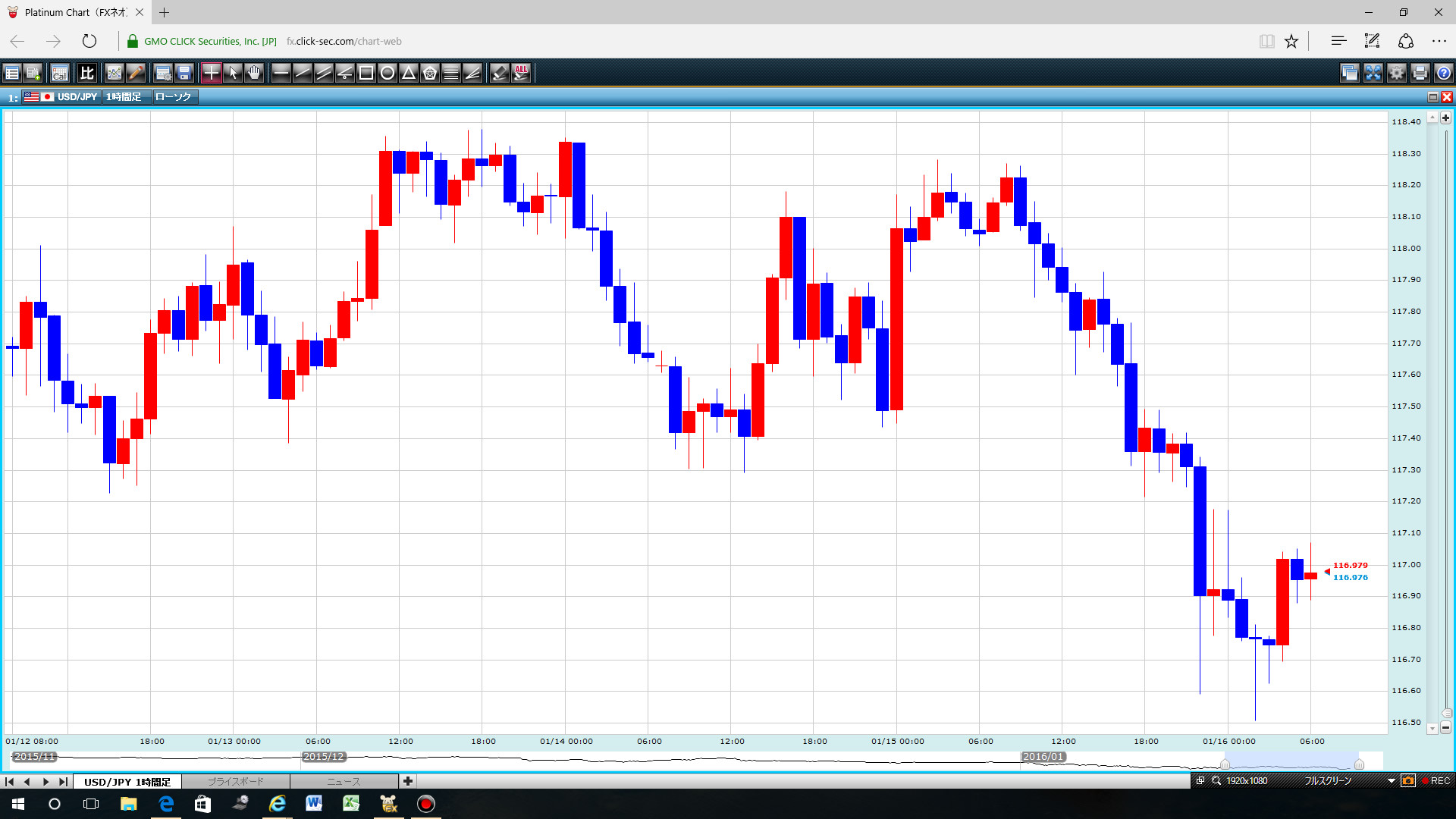Screen dimensions: 1456x819
Task: Select the circle drawing tool
Action: [x=388, y=73]
